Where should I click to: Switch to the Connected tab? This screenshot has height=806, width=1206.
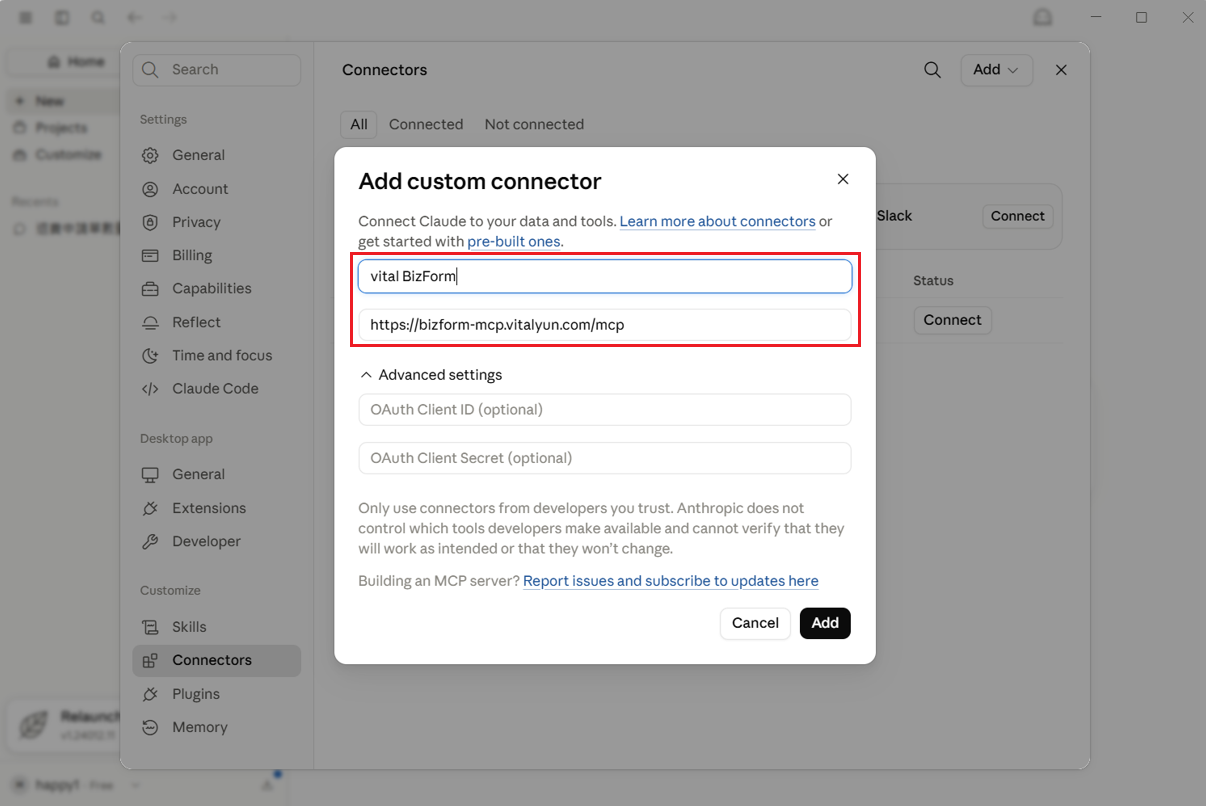(x=426, y=124)
